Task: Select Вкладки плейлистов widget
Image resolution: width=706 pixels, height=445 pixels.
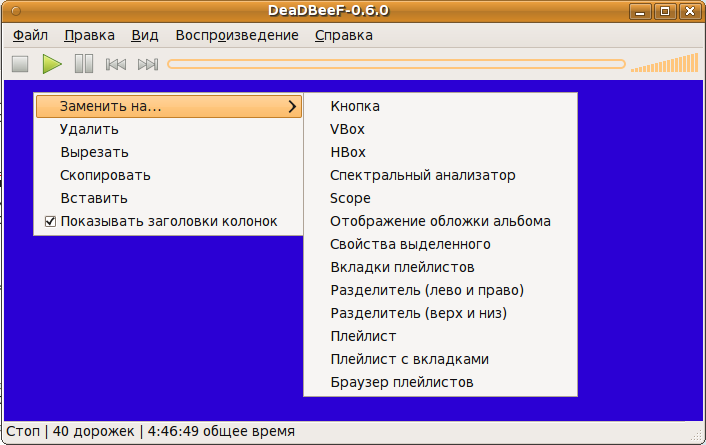Action: click(440, 267)
